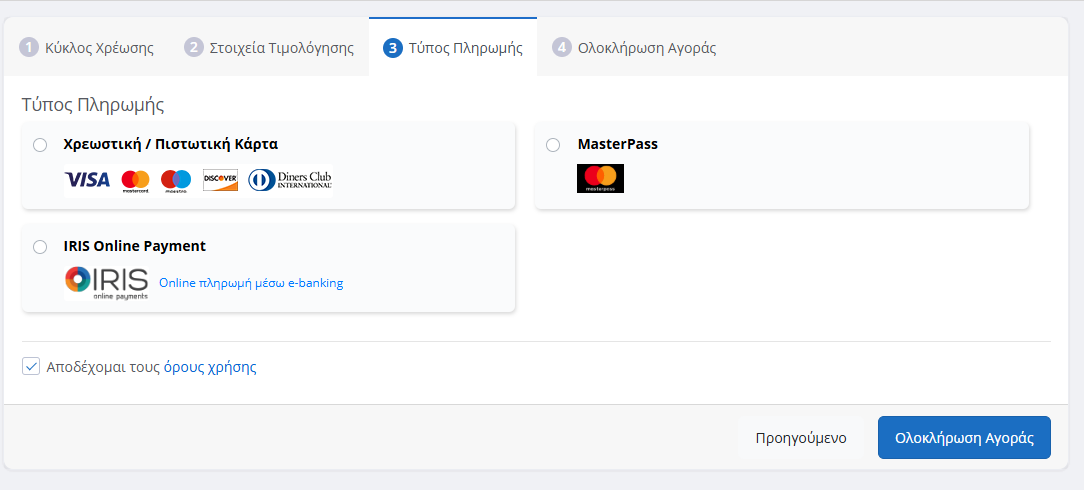
Task: Click the Maestro card logo
Action: [x=176, y=180]
